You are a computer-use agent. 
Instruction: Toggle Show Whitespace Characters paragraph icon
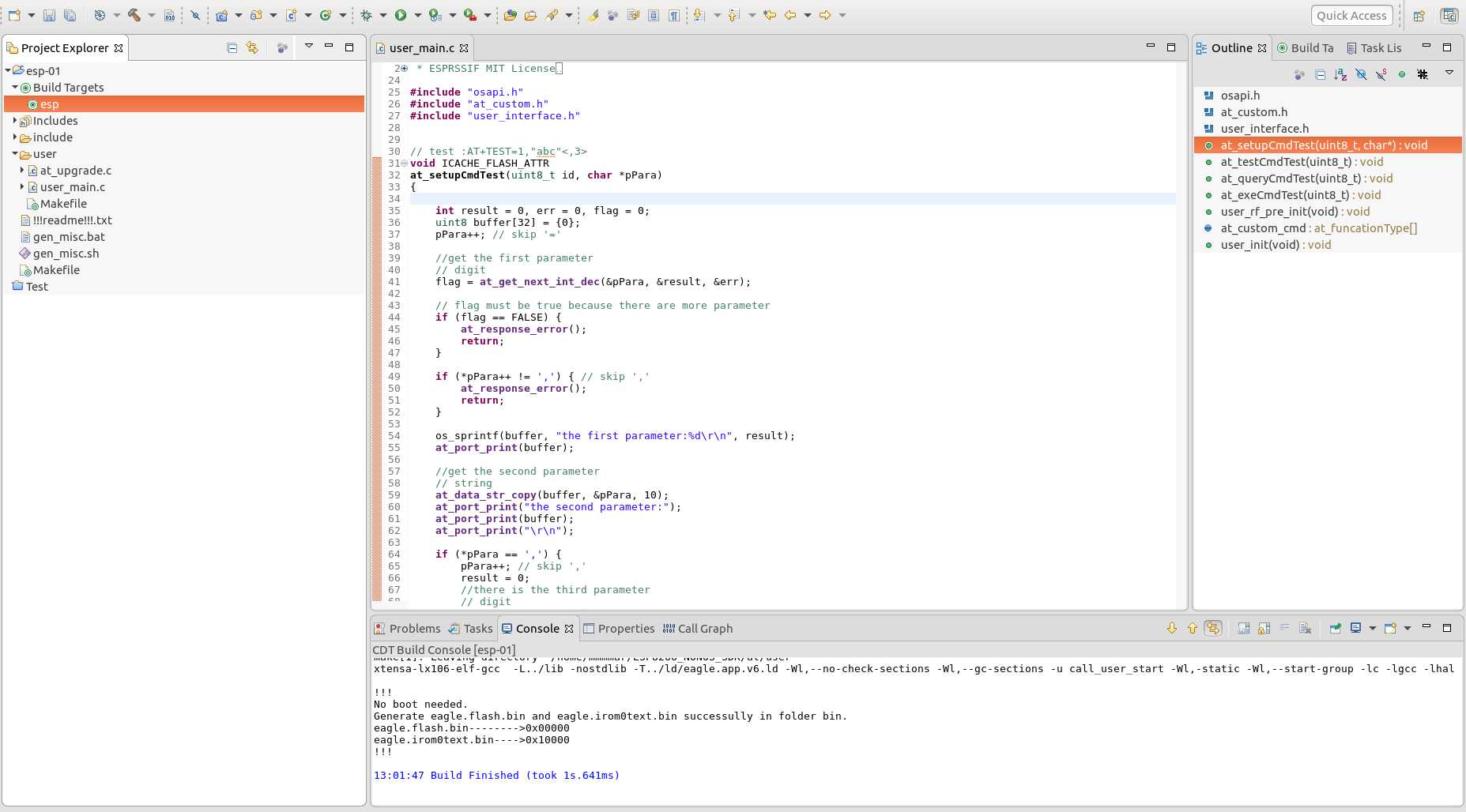tap(674, 15)
